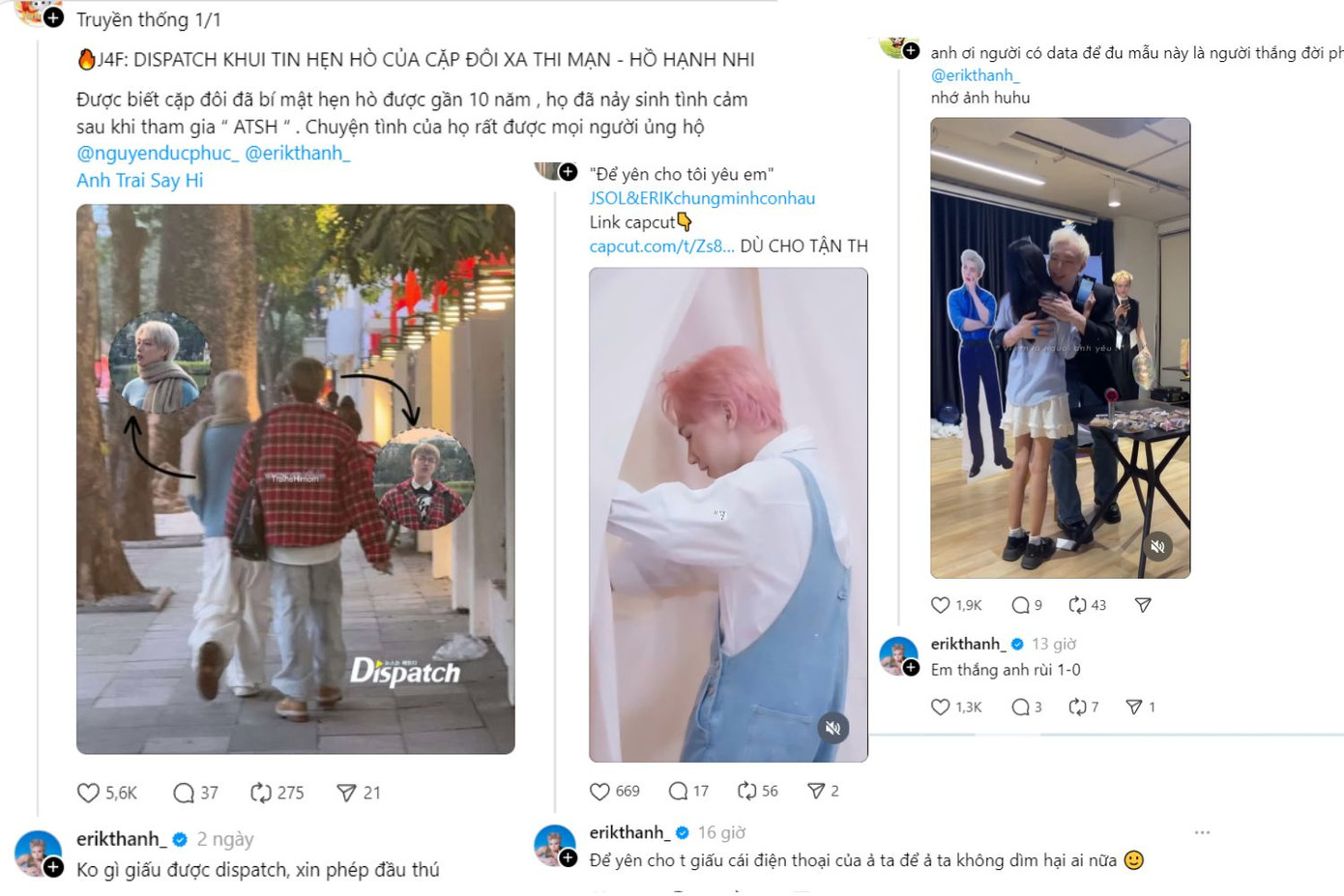This screenshot has width=1344, height=896.
Task: Open the three-dot more options menu
Action: 1202,832
